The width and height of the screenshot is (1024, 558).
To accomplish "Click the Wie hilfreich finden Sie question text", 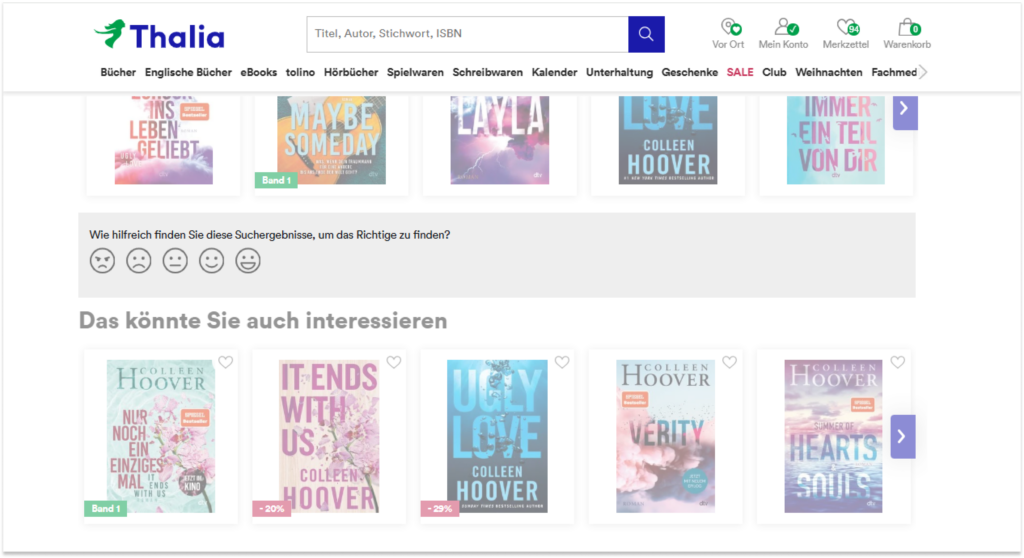I will [x=270, y=235].
